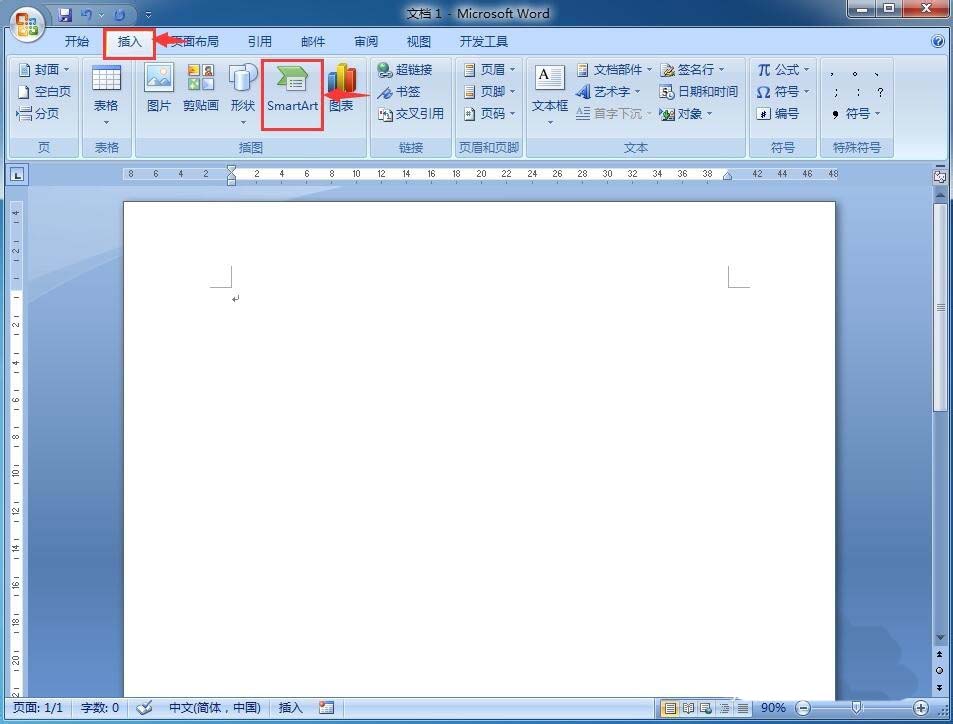Open the 邮件 ribbon tab
Screen dimensions: 953x724
click(312, 41)
